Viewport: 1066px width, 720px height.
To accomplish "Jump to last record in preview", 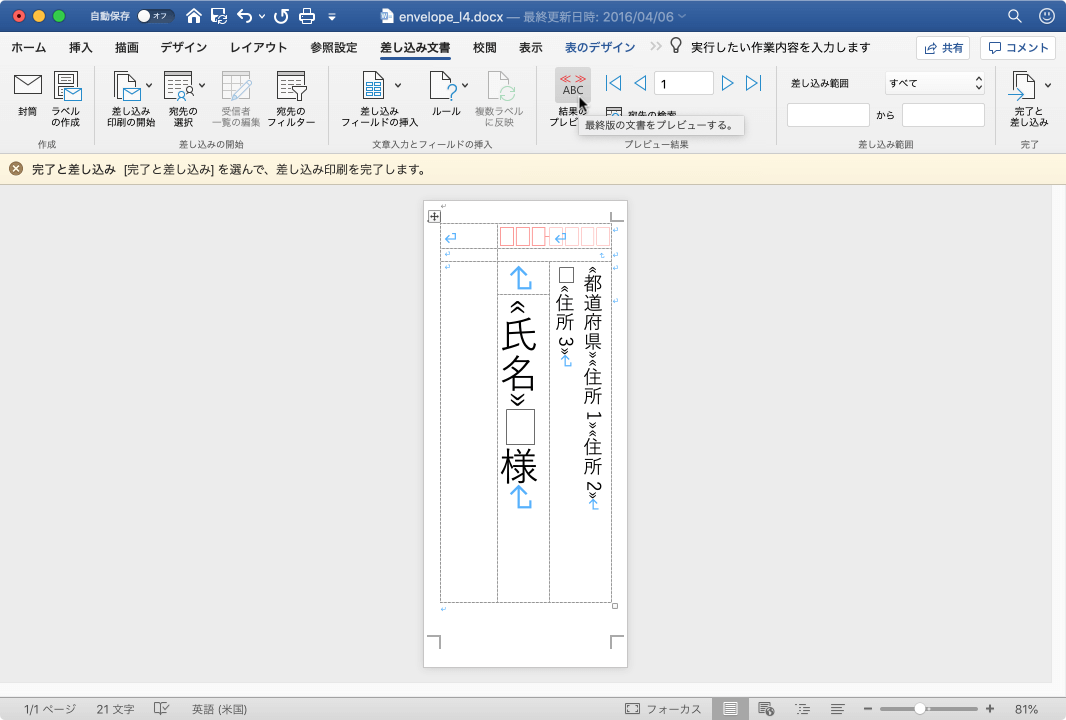I will [x=754, y=83].
